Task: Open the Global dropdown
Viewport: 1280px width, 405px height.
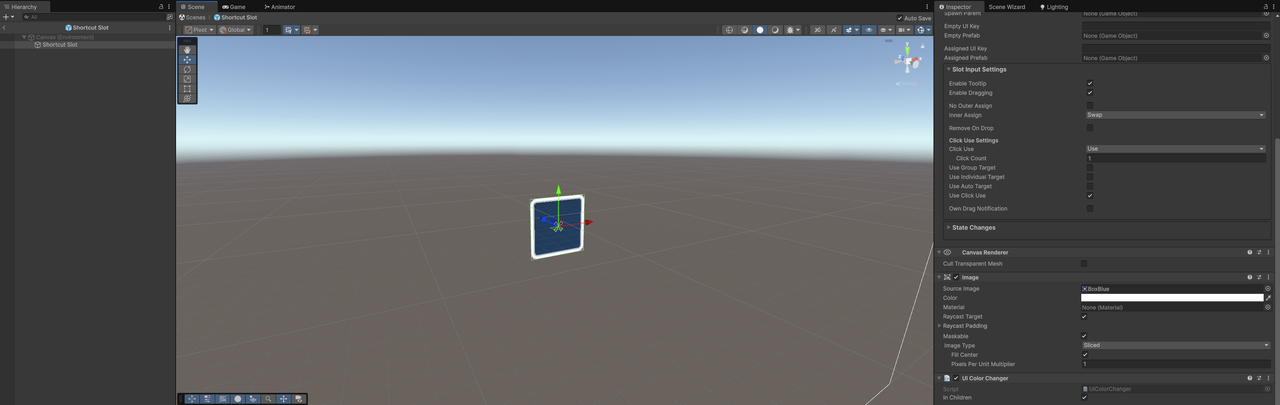Action: (x=235, y=30)
